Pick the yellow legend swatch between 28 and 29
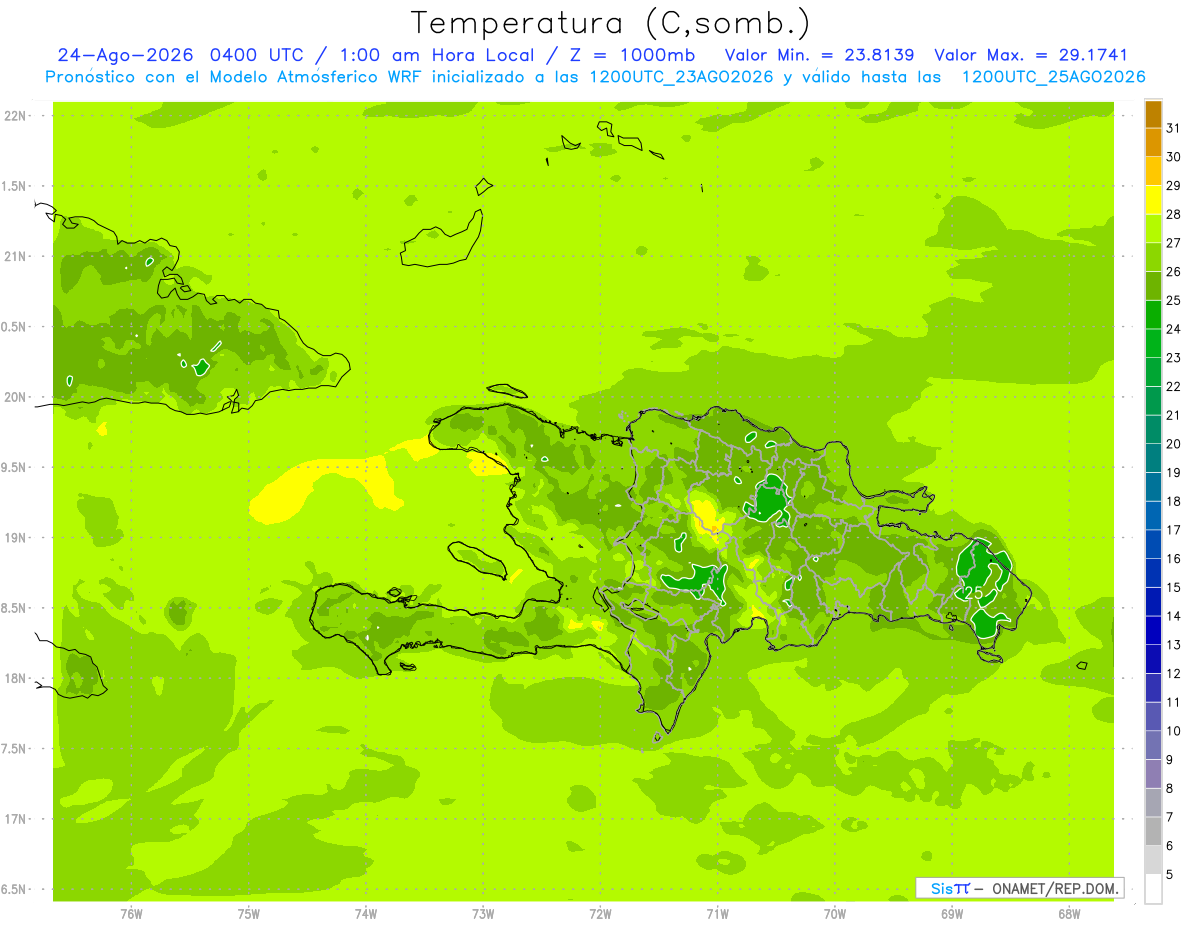This screenshot has width=1200, height=927. 1153,200
